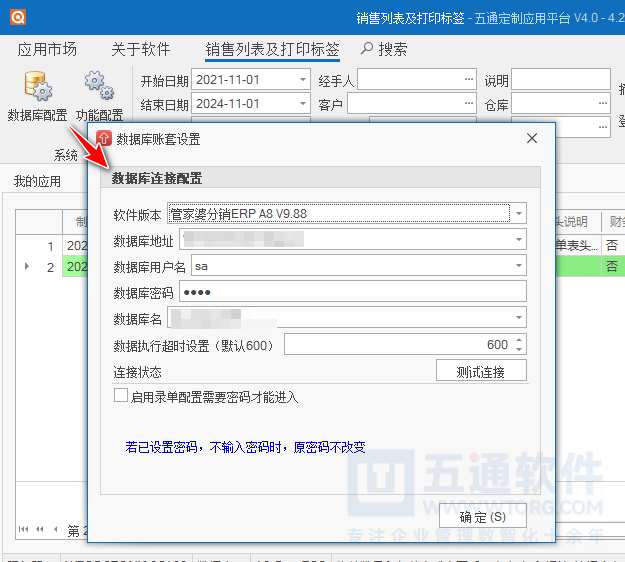625x562 pixels.
Task: Expand row 2 with the triangle indicator
Action: pos(27,266)
